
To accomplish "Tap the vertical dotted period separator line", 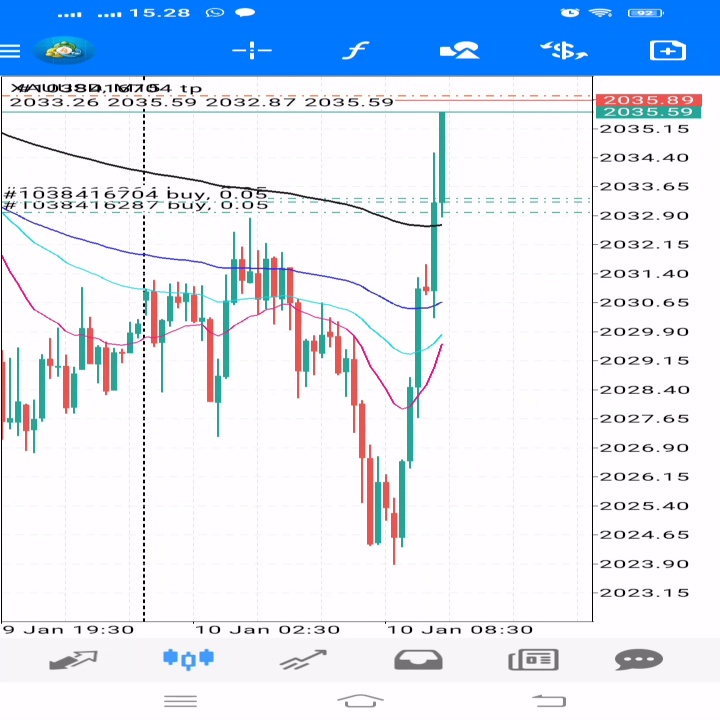I will (x=144, y=349).
